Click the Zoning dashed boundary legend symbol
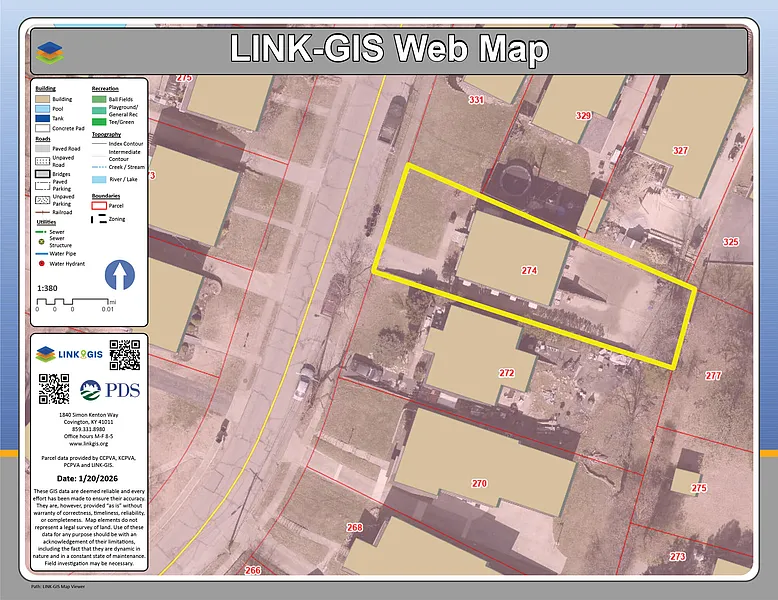This screenshot has height=600, width=778. pos(99,219)
